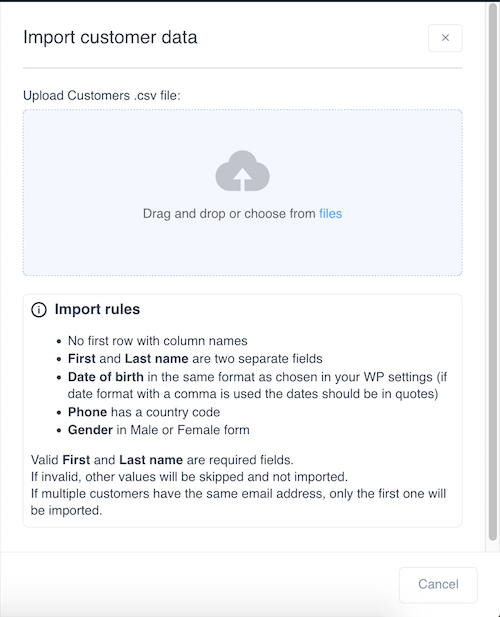The width and height of the screenshot is (500, 617).
Task: Click the 'Phone has a country code' rule
Action: point(144,412)
